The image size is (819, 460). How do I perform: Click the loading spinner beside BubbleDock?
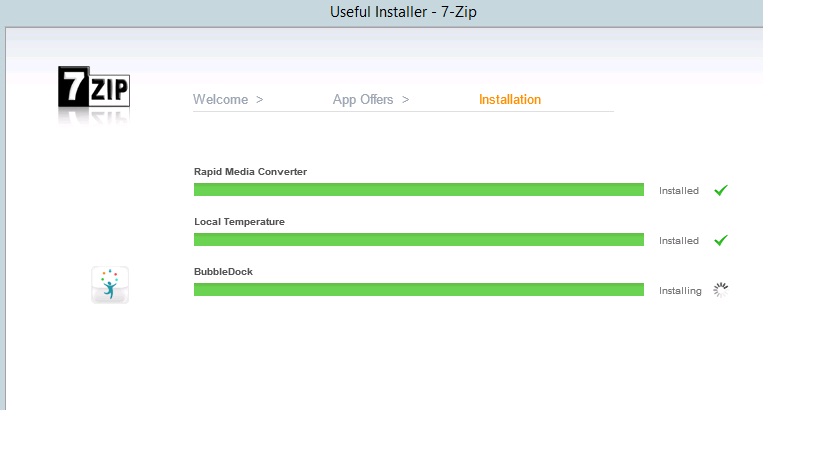pos(720,290)
